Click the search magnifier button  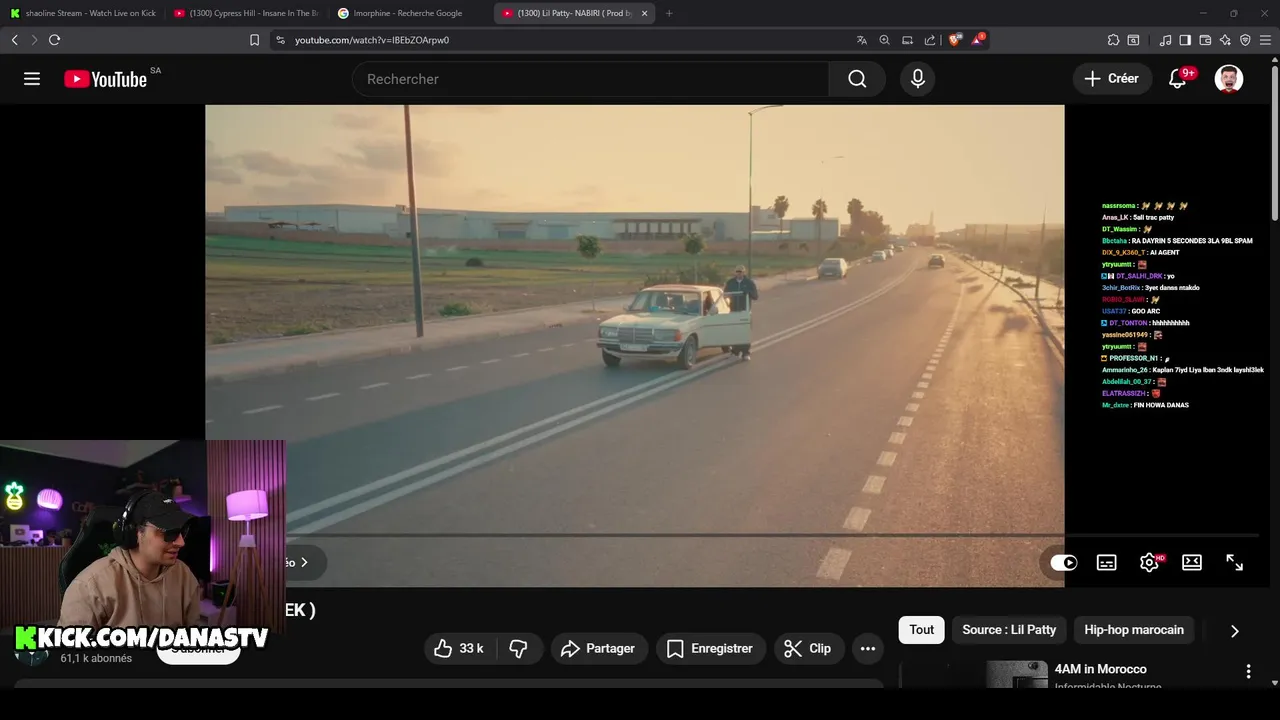coord(857,79)
